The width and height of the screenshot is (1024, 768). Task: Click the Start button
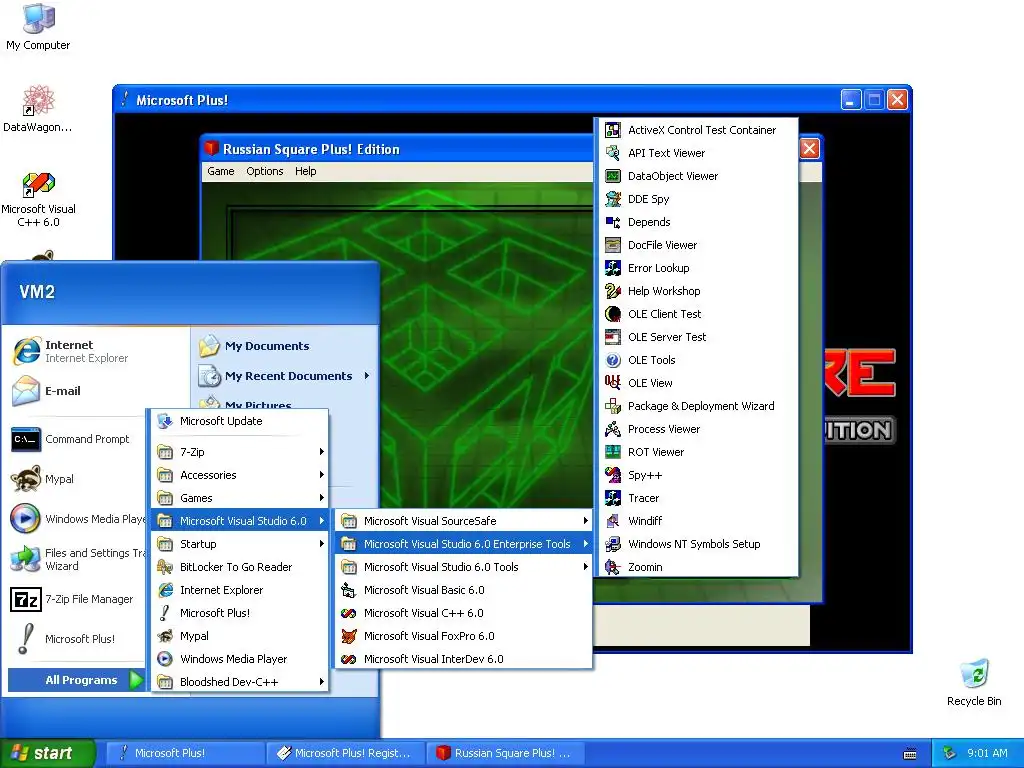pyautogui.click(x=47, y=753)
